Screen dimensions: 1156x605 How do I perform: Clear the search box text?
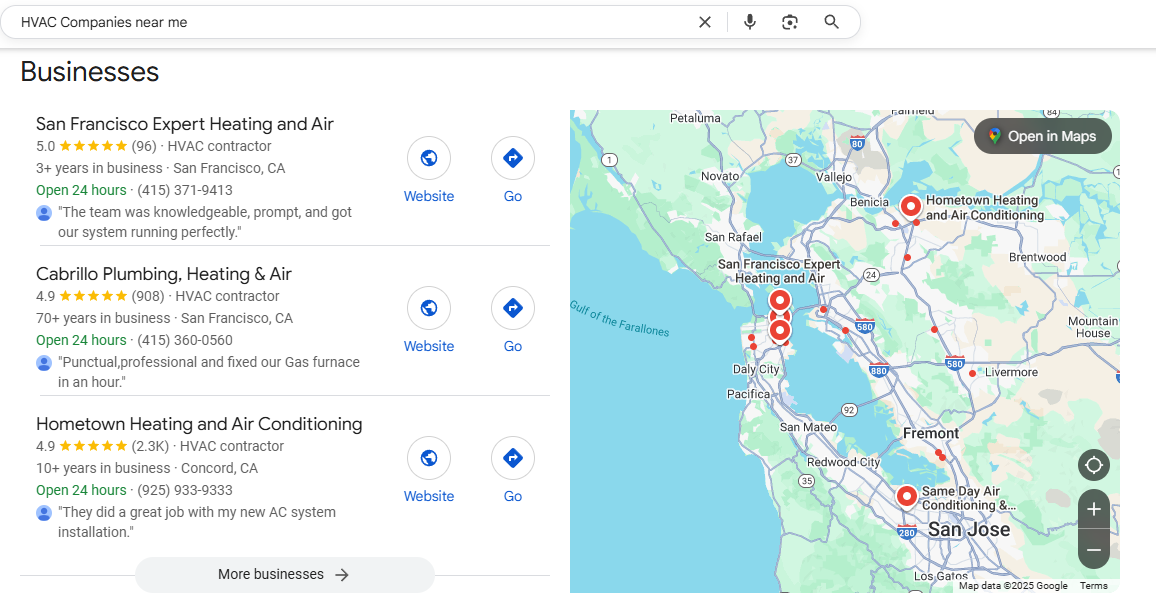705,22
